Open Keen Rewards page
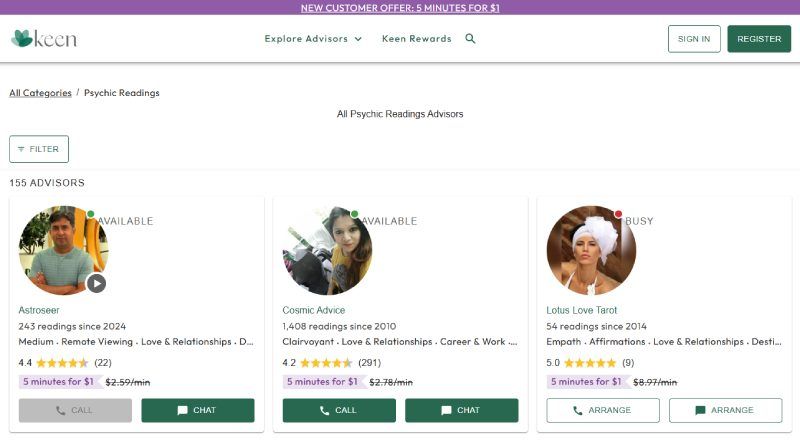Image resolution: width=800 pixels, height=442 pixels. (x=416, y=39)
